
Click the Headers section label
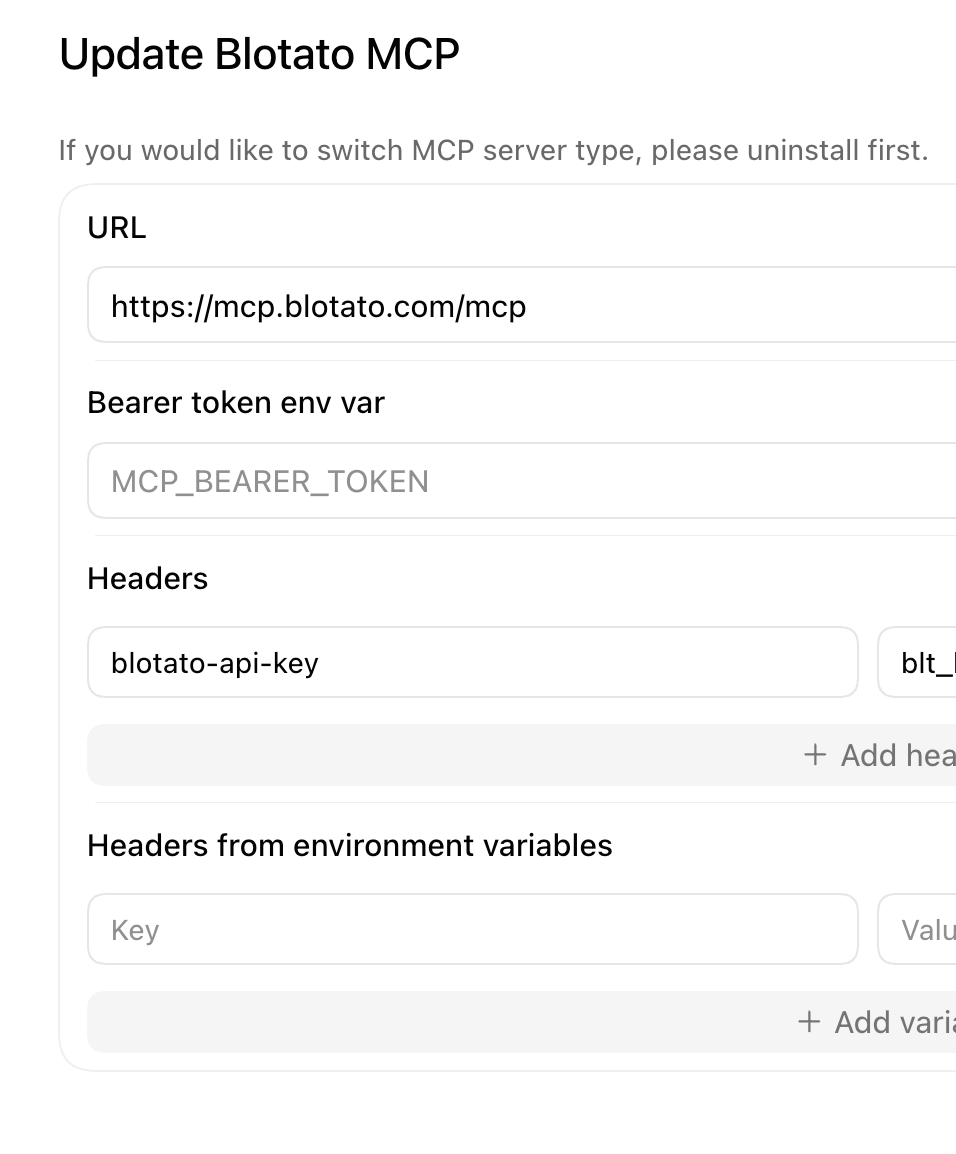tap(147, 578)
